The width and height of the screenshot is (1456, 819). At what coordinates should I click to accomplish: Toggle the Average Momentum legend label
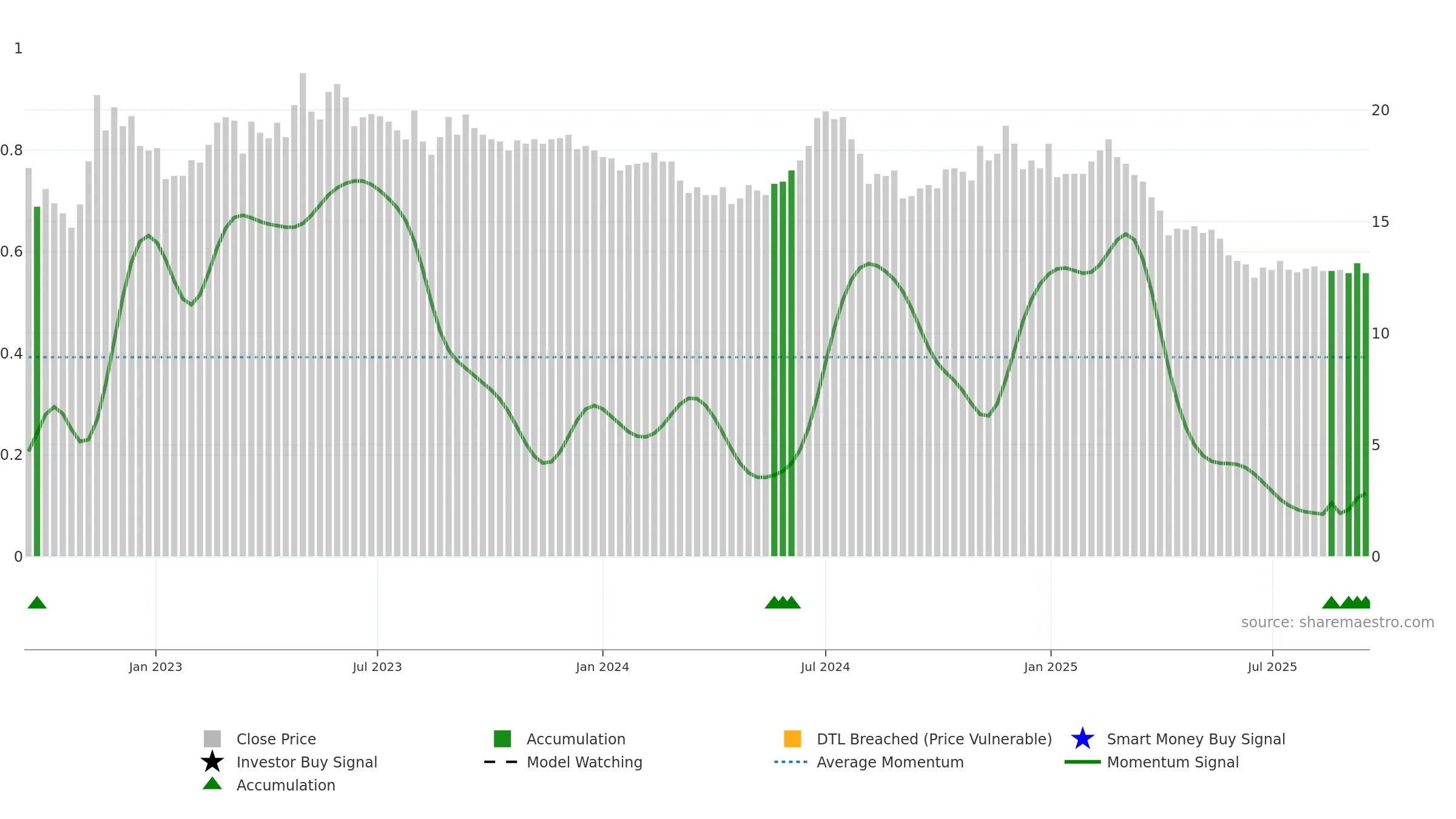pos(890,762)
